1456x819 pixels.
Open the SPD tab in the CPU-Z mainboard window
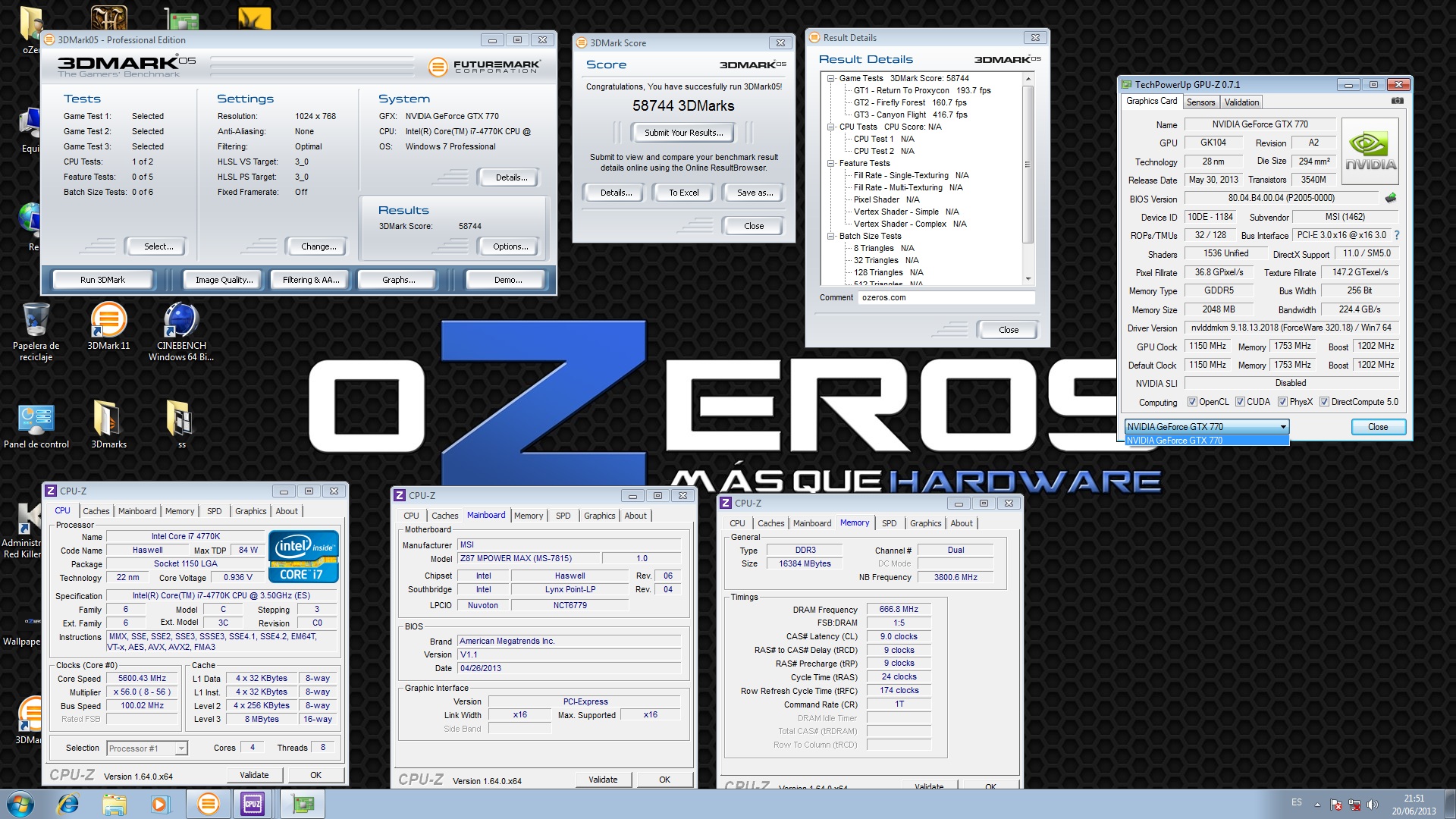(x=563, y=516)
